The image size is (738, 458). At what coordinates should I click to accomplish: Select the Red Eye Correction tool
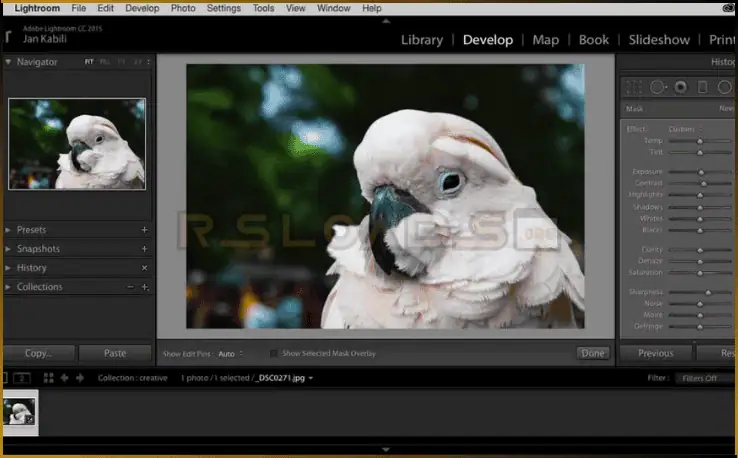click(681, 88)
